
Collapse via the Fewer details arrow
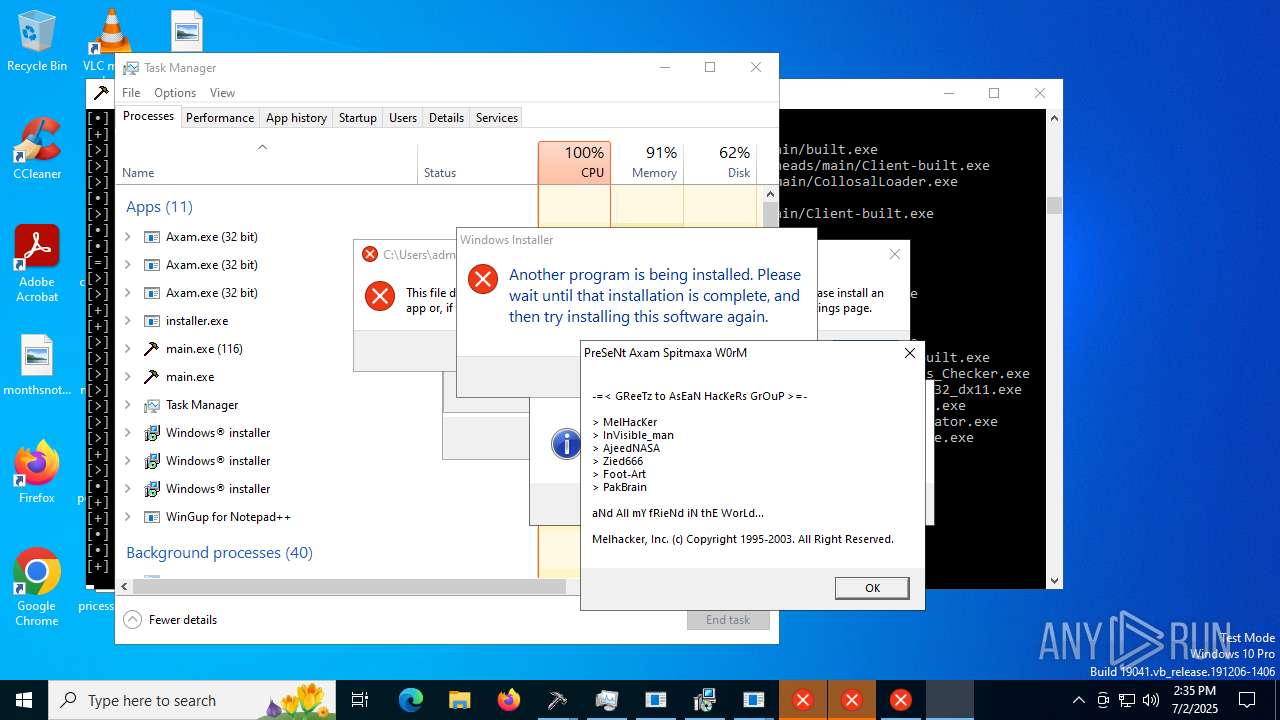pos(133,620)
